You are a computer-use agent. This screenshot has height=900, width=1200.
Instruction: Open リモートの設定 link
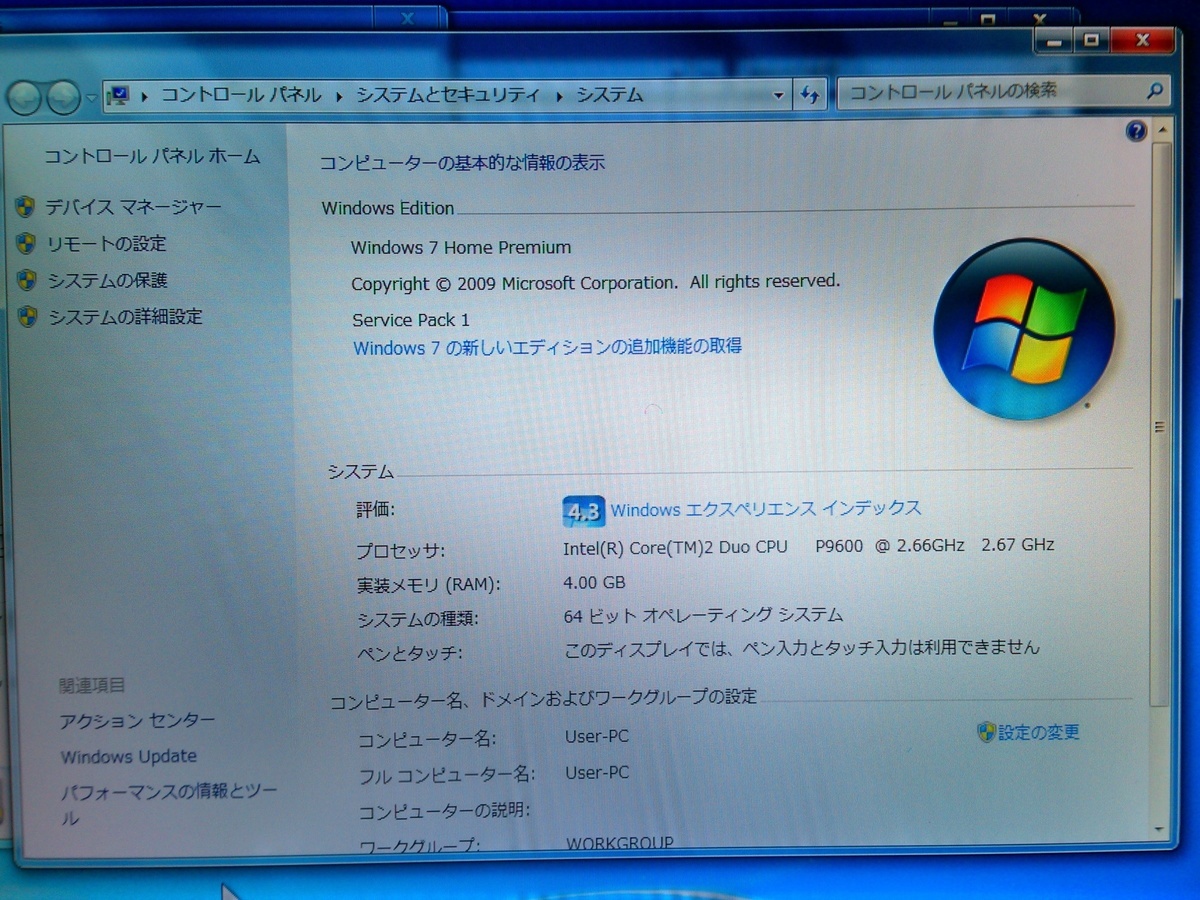click(107, 243)
